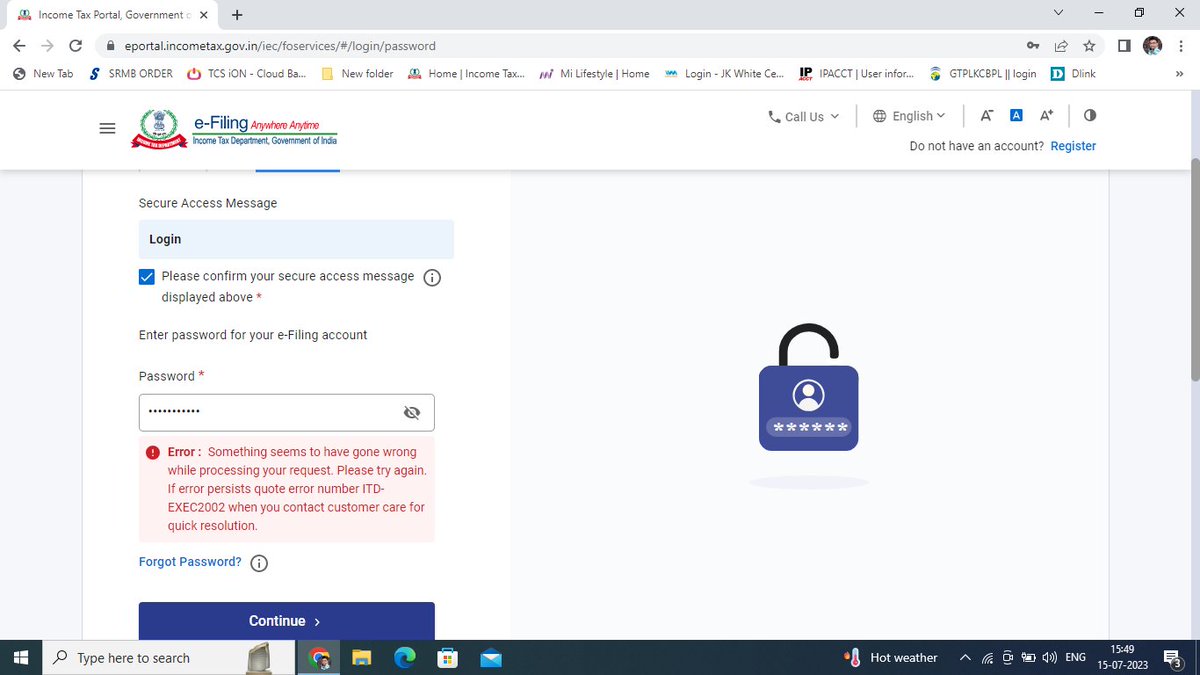Open a new browser tab with plus
The height and width of the screenshot is (675, 1200).
point(237,15)
